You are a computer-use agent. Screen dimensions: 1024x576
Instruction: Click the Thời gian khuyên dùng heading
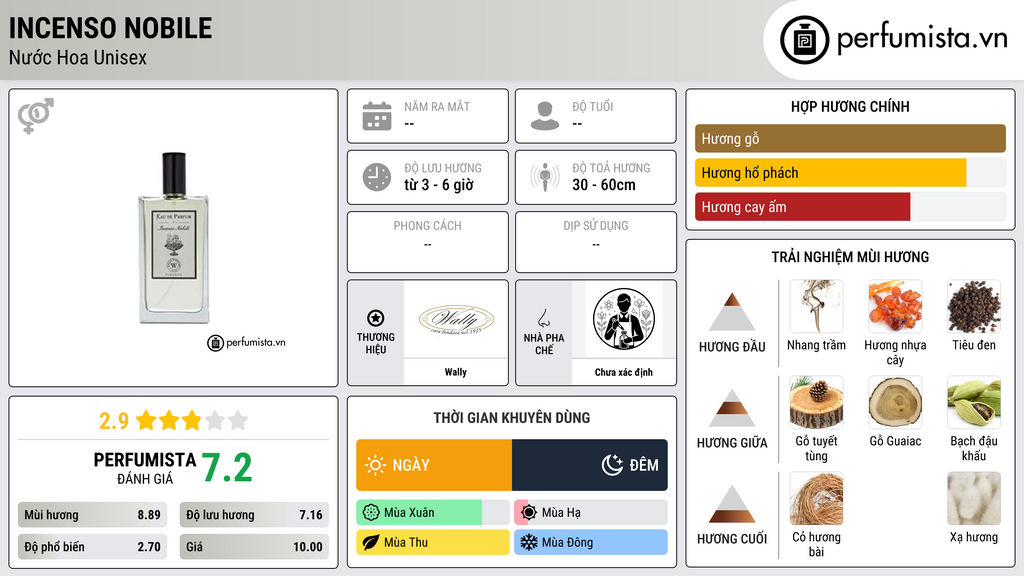tap(512, 417)
